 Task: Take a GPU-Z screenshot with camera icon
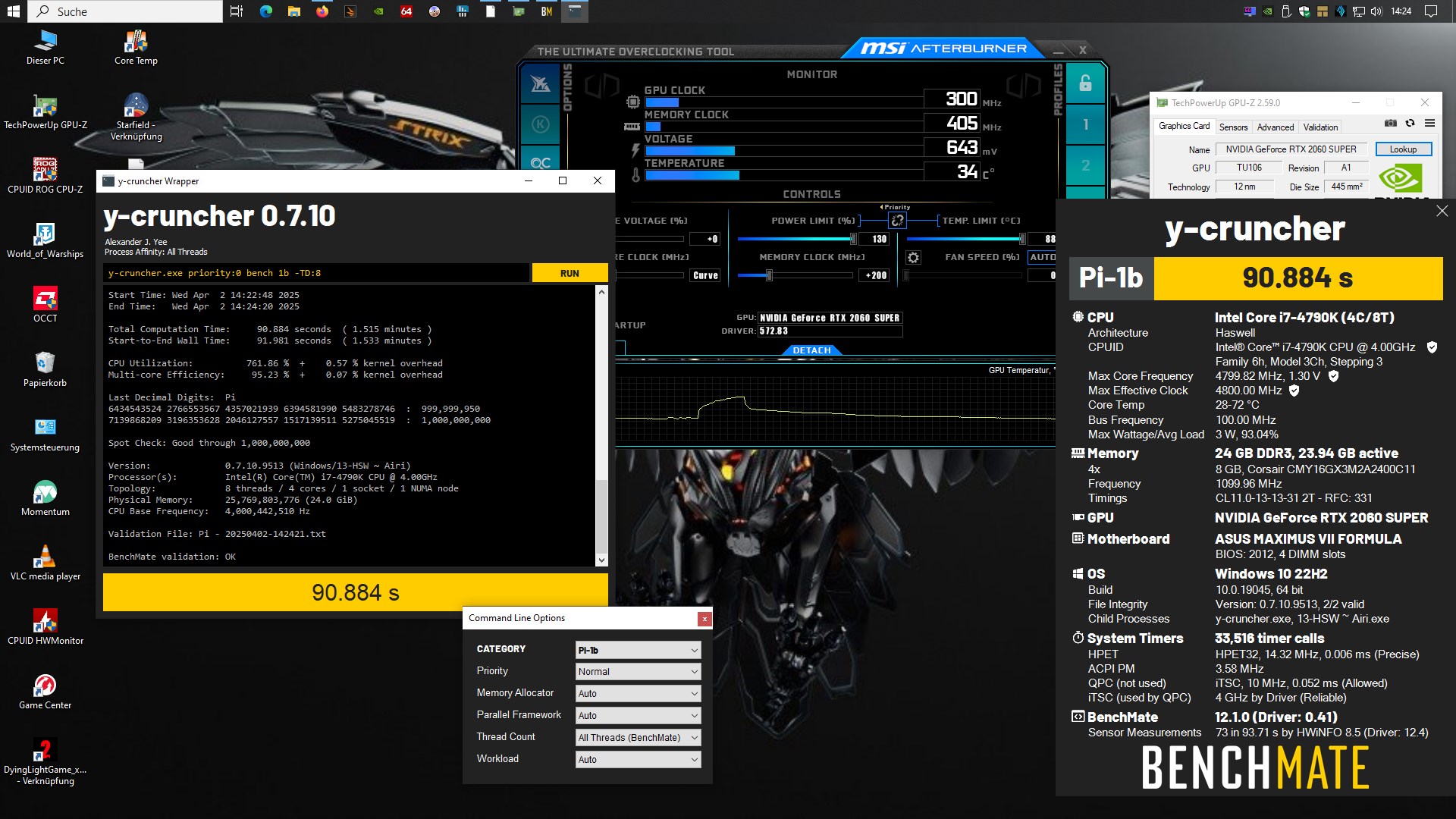[x=1390, y=123]
